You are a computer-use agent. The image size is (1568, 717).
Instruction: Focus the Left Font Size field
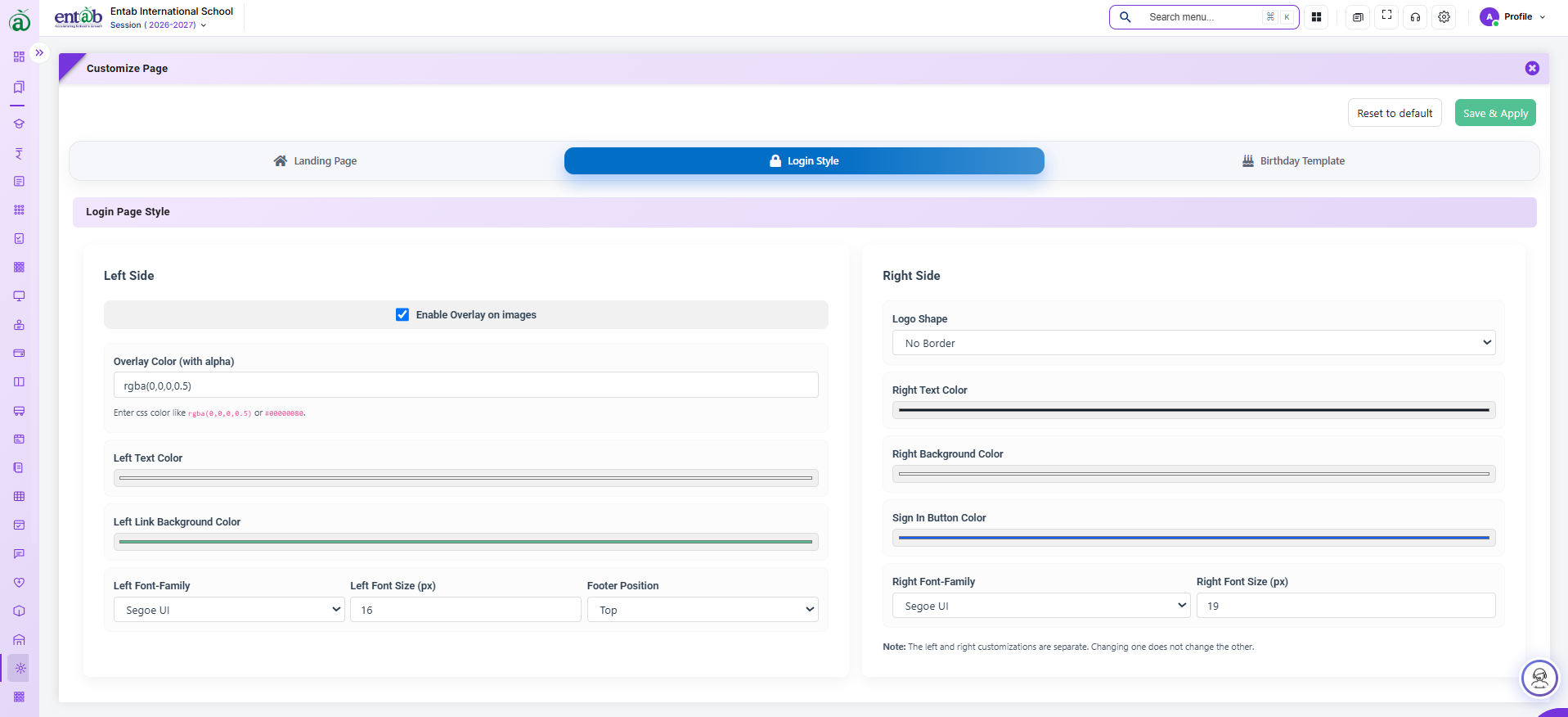[465, 610]
